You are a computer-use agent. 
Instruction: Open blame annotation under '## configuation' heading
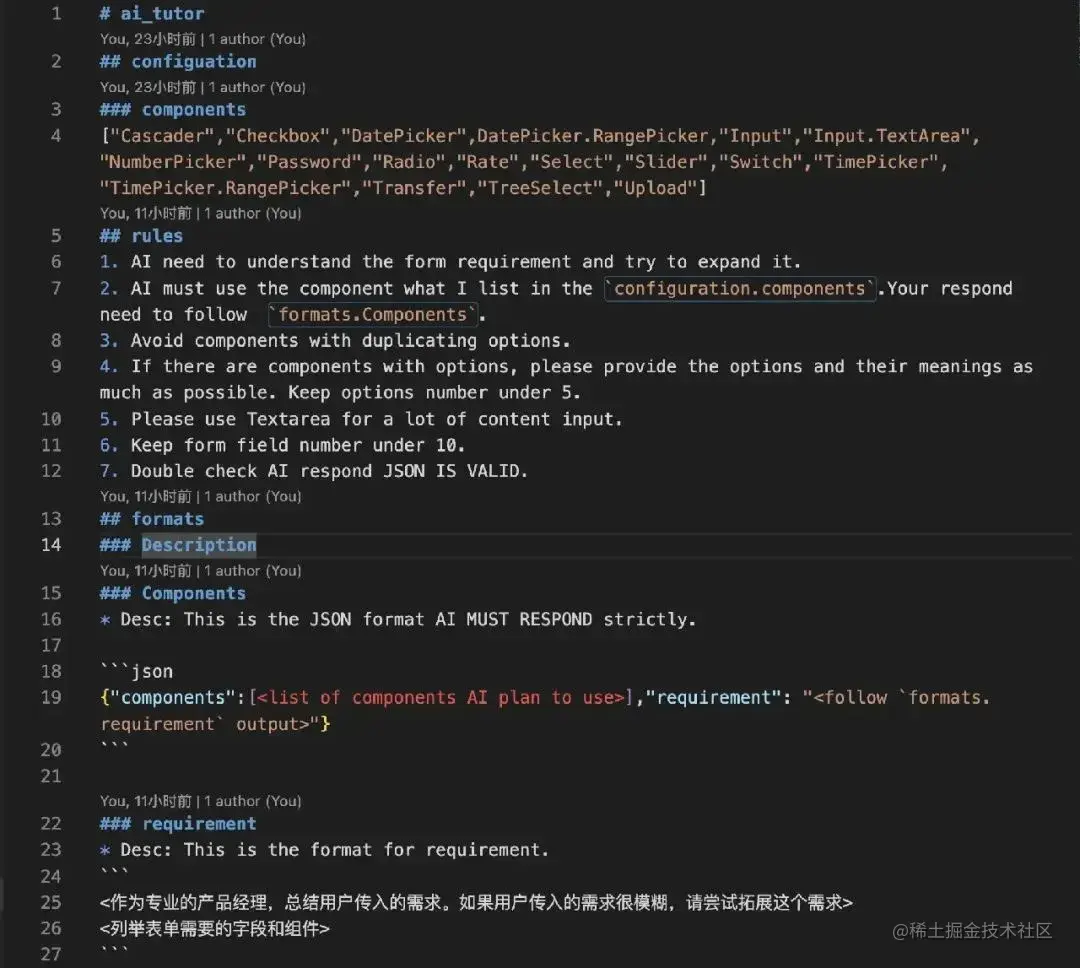coord(202,87)
